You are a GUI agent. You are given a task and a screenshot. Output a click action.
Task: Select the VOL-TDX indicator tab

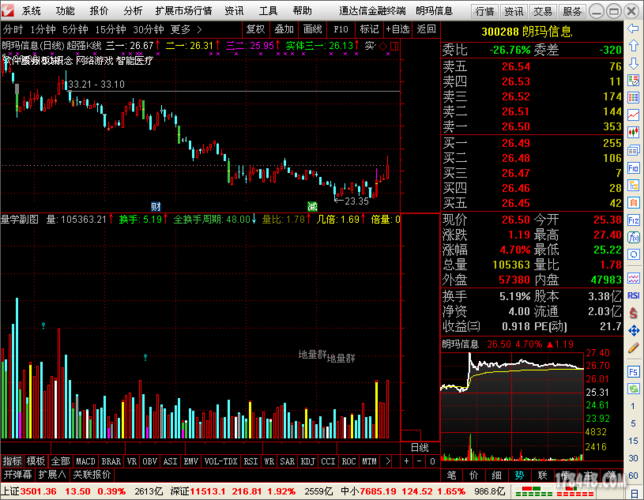tap(221, 461)
